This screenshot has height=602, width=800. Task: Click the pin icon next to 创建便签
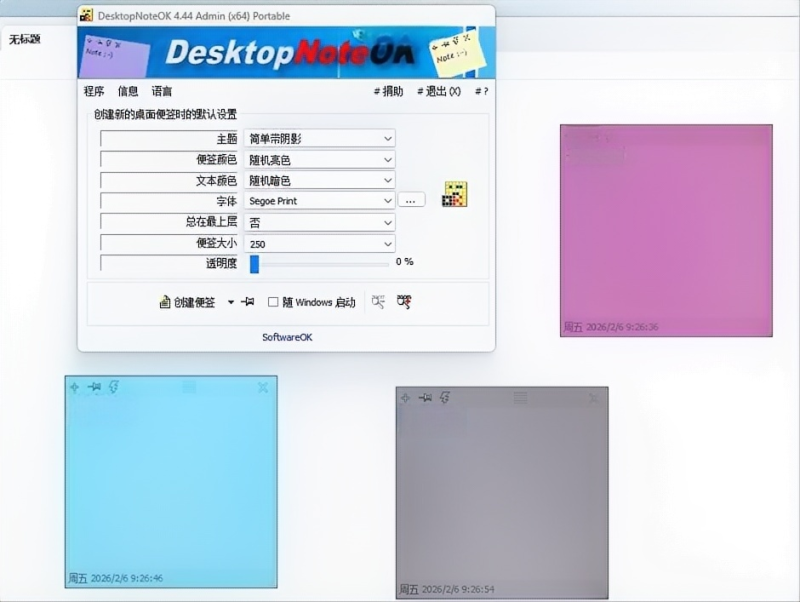[x=248, y=302]
